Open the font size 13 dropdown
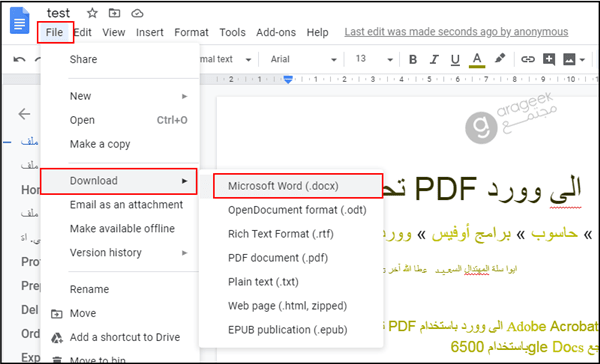This screenshot has height=364, width=600. 374,59
